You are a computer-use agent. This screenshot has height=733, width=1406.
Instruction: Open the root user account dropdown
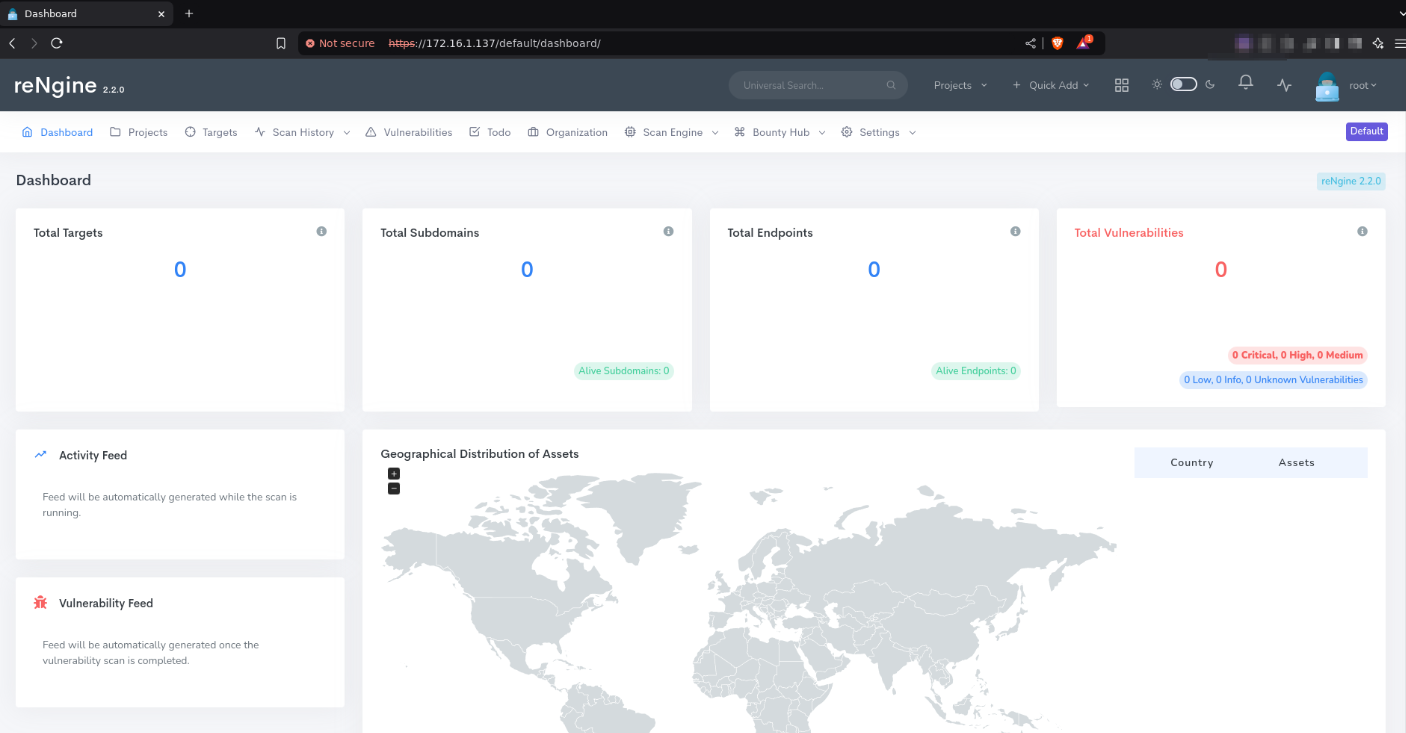pos(1346,86)
